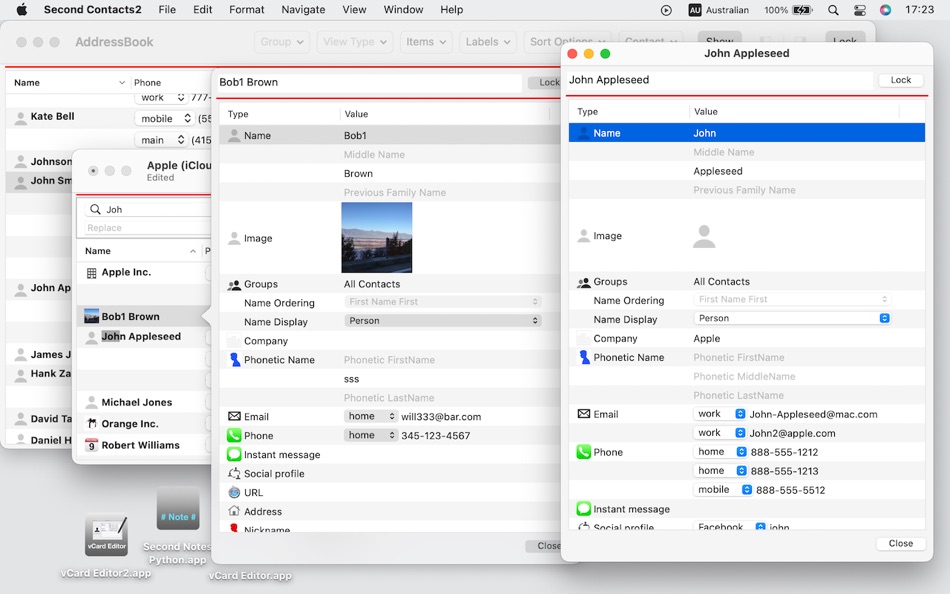Screen dimensions: 950x594
Task: Click Email envelope icon in John Appleseed window
Action: pyautogui.click(x=583, y=414)
